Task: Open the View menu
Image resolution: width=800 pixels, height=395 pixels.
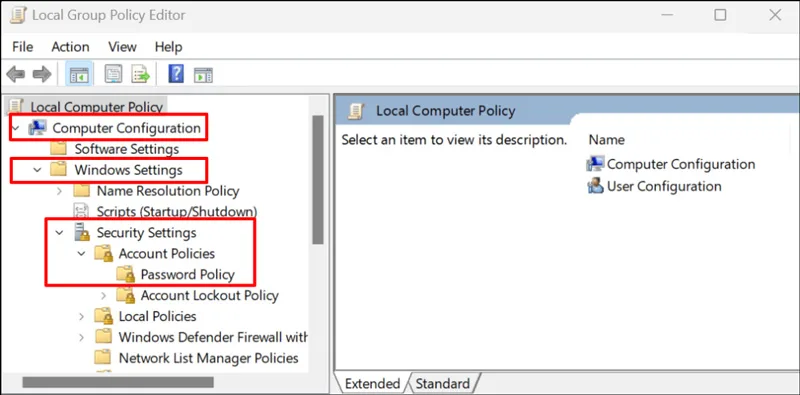Action: [122, 47]
